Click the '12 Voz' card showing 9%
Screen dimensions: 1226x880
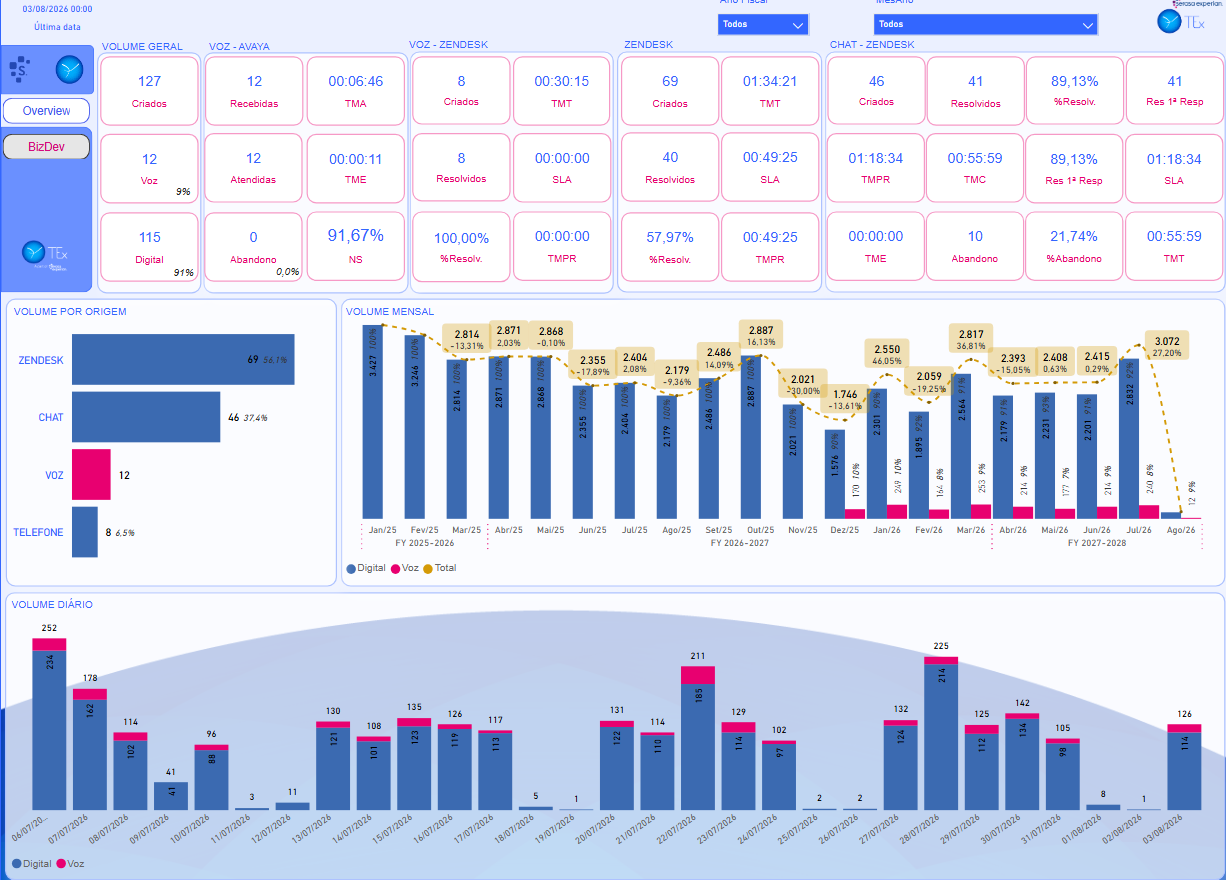coord(149,169)
